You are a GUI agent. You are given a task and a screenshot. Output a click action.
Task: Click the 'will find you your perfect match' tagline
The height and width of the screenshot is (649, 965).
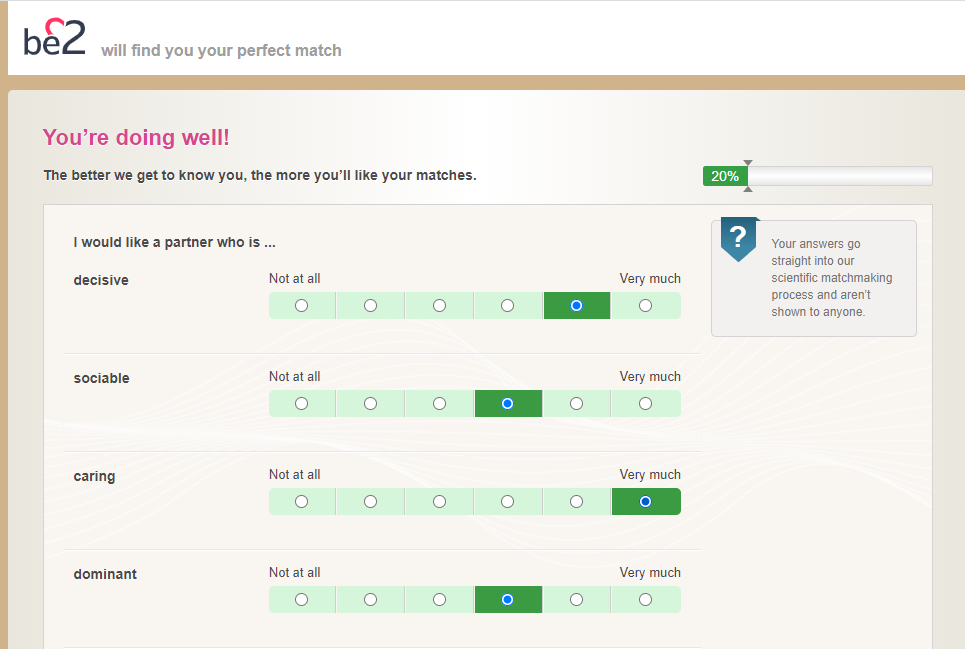click(221, 50)
